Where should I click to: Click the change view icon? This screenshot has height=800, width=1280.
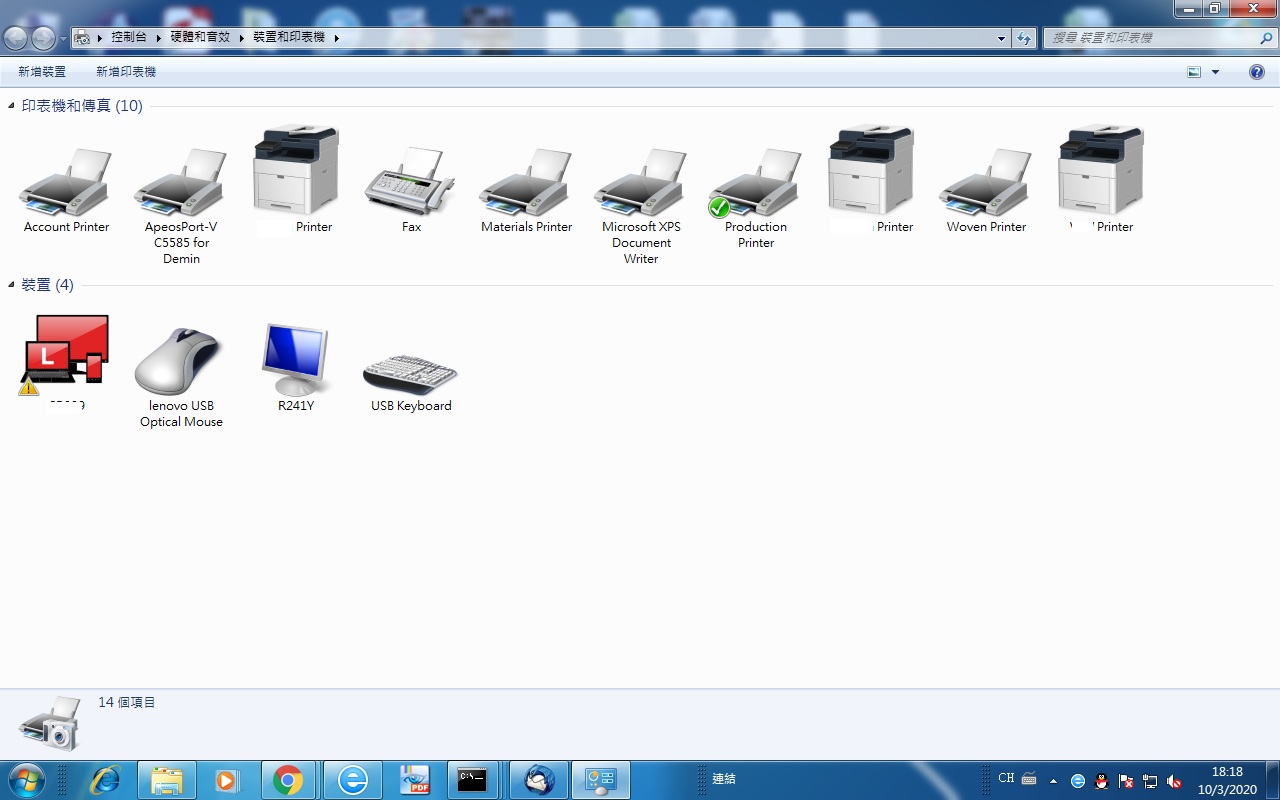(x=1194, y=72)
